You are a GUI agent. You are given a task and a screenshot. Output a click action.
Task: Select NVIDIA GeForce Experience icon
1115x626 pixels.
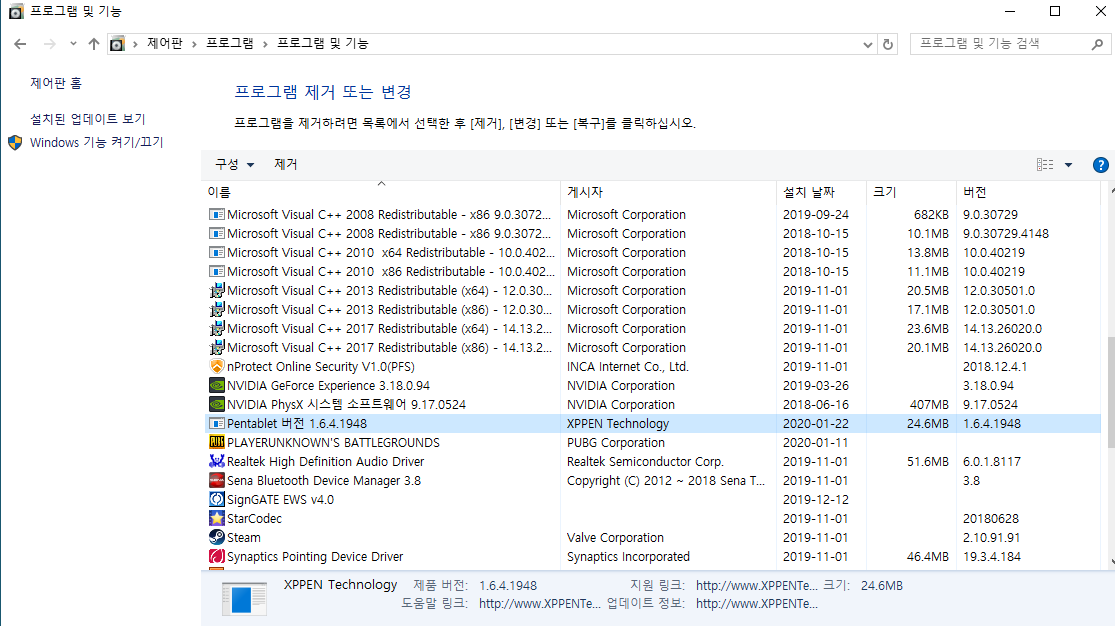(217, 386)
